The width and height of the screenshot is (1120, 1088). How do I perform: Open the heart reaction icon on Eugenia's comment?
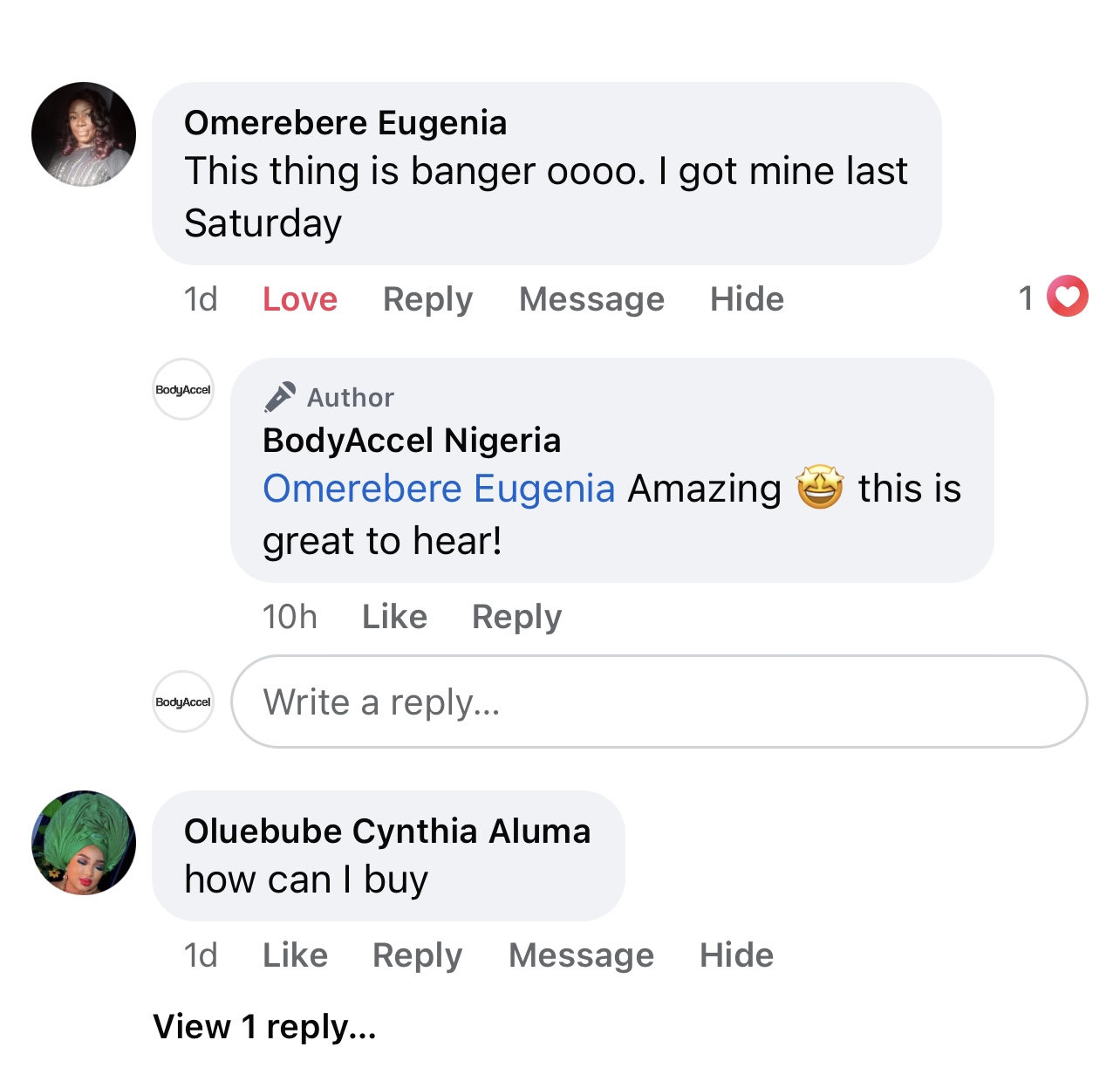[1068, 297]
